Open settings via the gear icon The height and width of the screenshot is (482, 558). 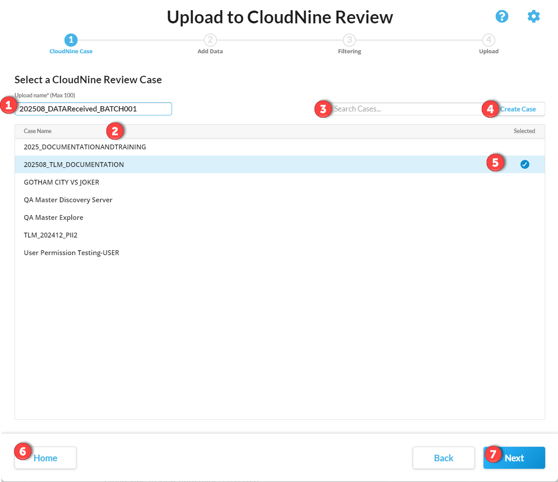(533, 16)
